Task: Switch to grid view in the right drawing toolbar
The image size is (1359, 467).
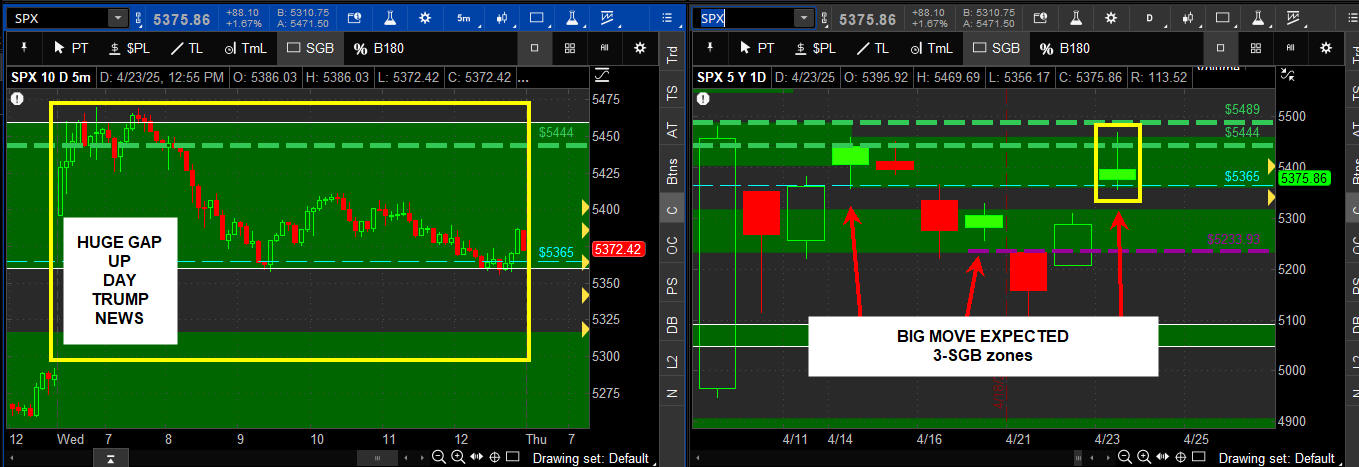Action: [x=1255, y=47]
